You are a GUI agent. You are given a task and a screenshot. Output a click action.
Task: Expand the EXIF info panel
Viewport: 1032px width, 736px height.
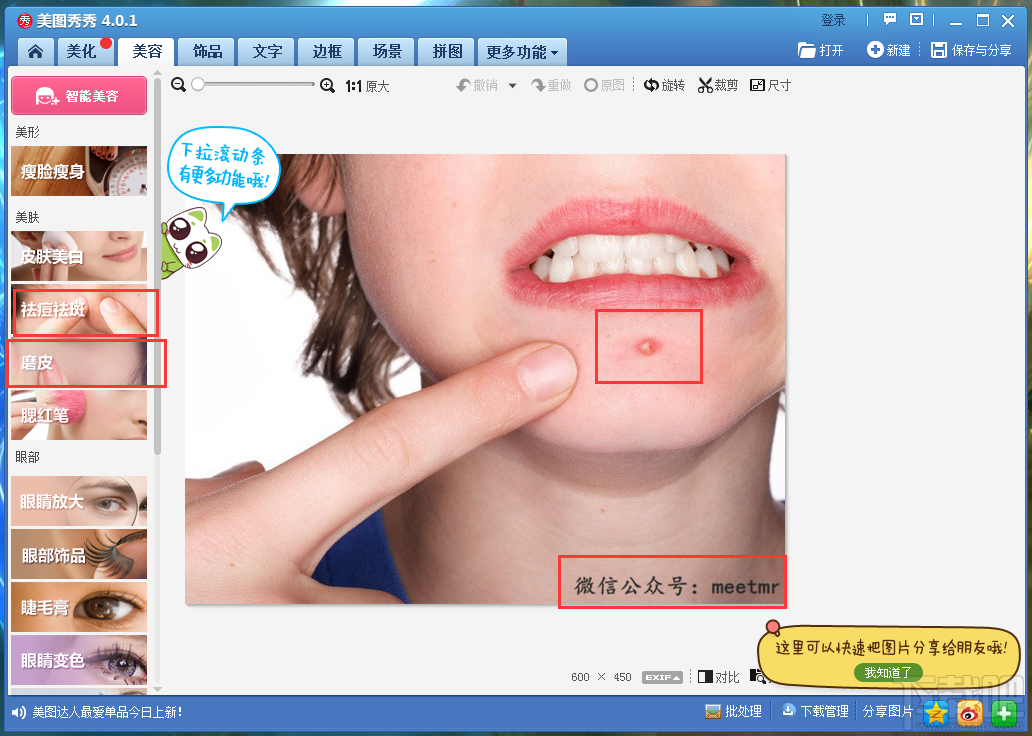(662, 677)
